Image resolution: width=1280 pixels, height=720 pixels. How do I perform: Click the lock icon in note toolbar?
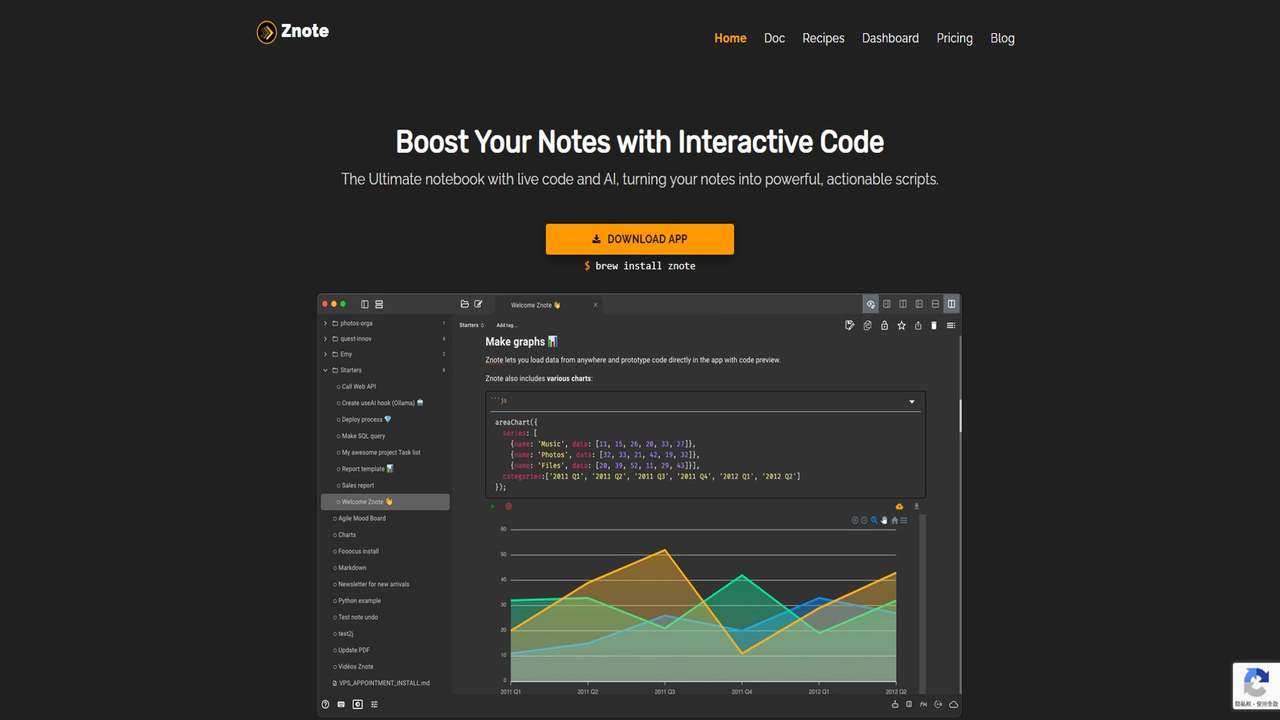point(884,325)
